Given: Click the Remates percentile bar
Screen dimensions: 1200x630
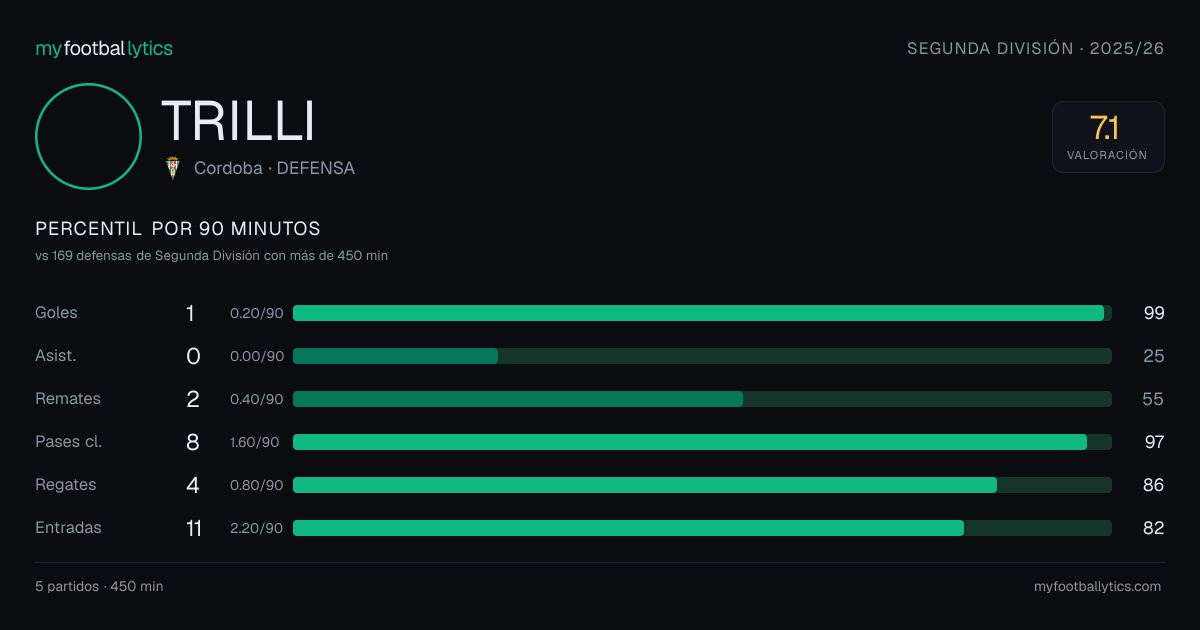Looking at the screenshot, I should point(702,399).
